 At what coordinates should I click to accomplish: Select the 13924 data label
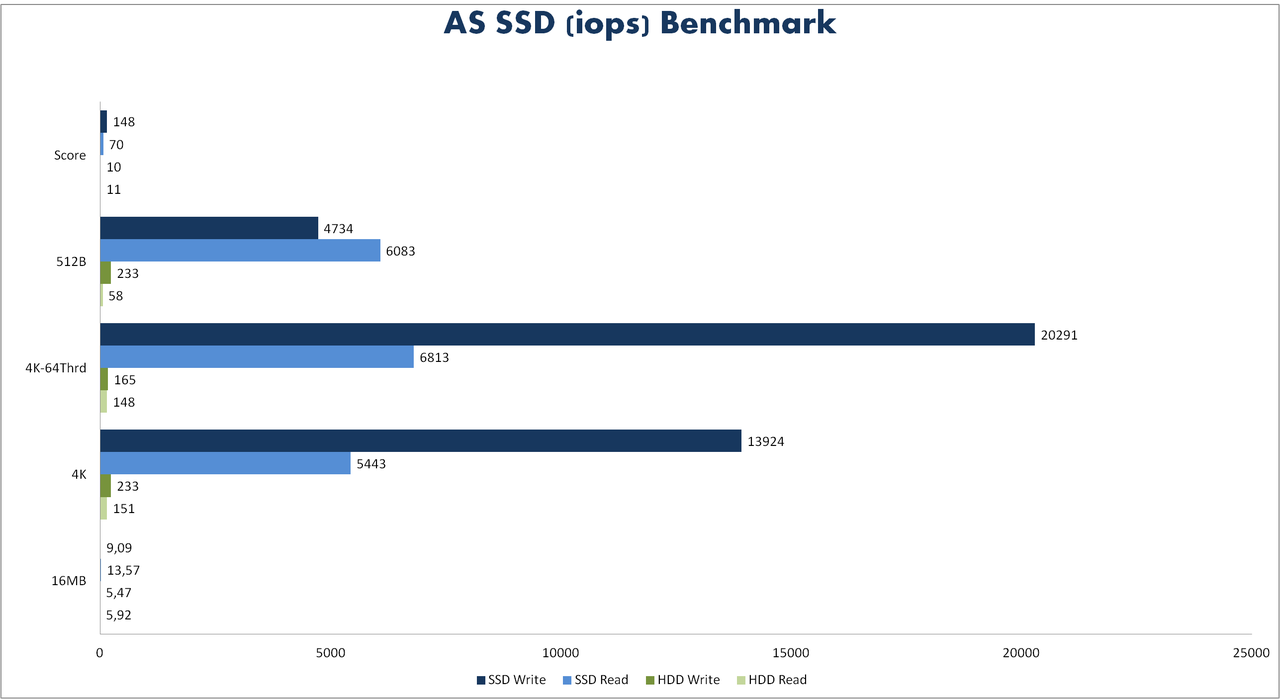[x=765, y=442]
